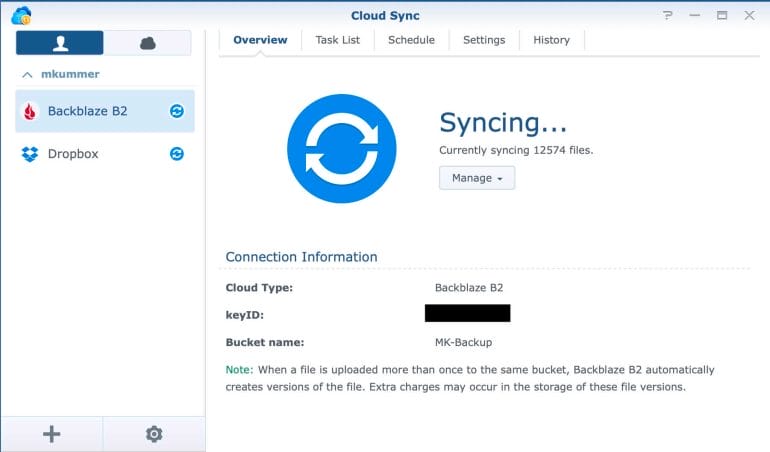Minimize the Cloud Sync window
770x452 pixels.
pyautogui.click(x=694, y=15)
